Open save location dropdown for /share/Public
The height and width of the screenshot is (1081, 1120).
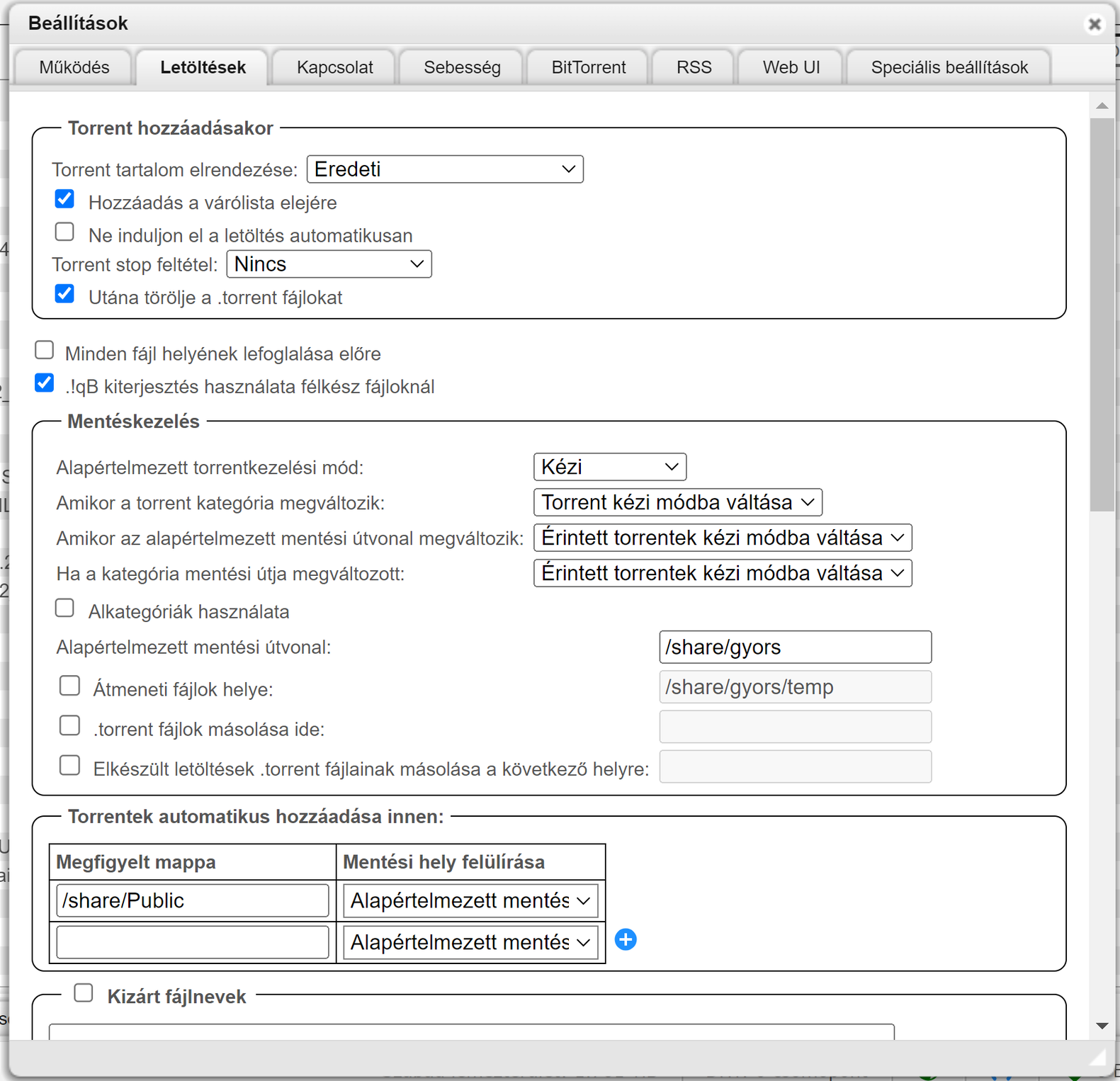pyautogui.click(x=470, y=900)
